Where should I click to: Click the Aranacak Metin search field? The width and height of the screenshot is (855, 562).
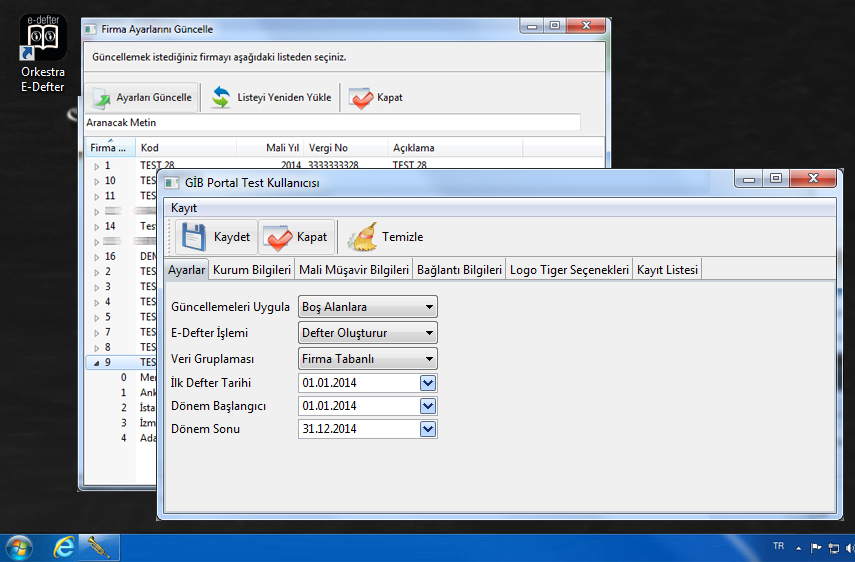(330, 122)
